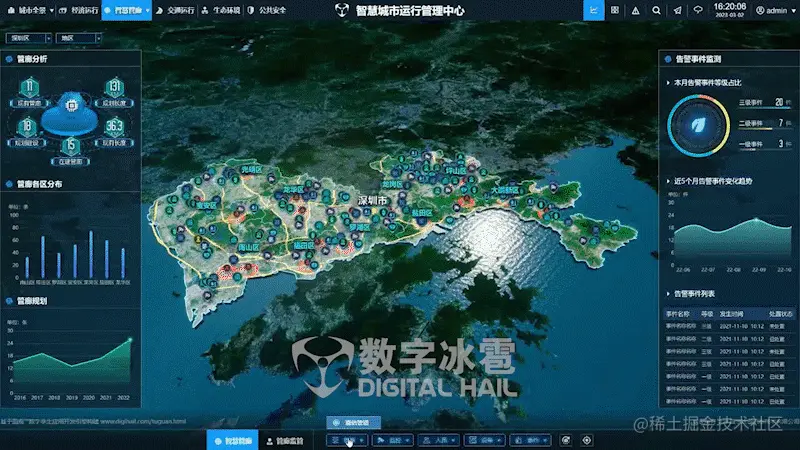Click the central chip icon in 管廊分析
This screenshot has width=800, height=450.
pos(71,106)
